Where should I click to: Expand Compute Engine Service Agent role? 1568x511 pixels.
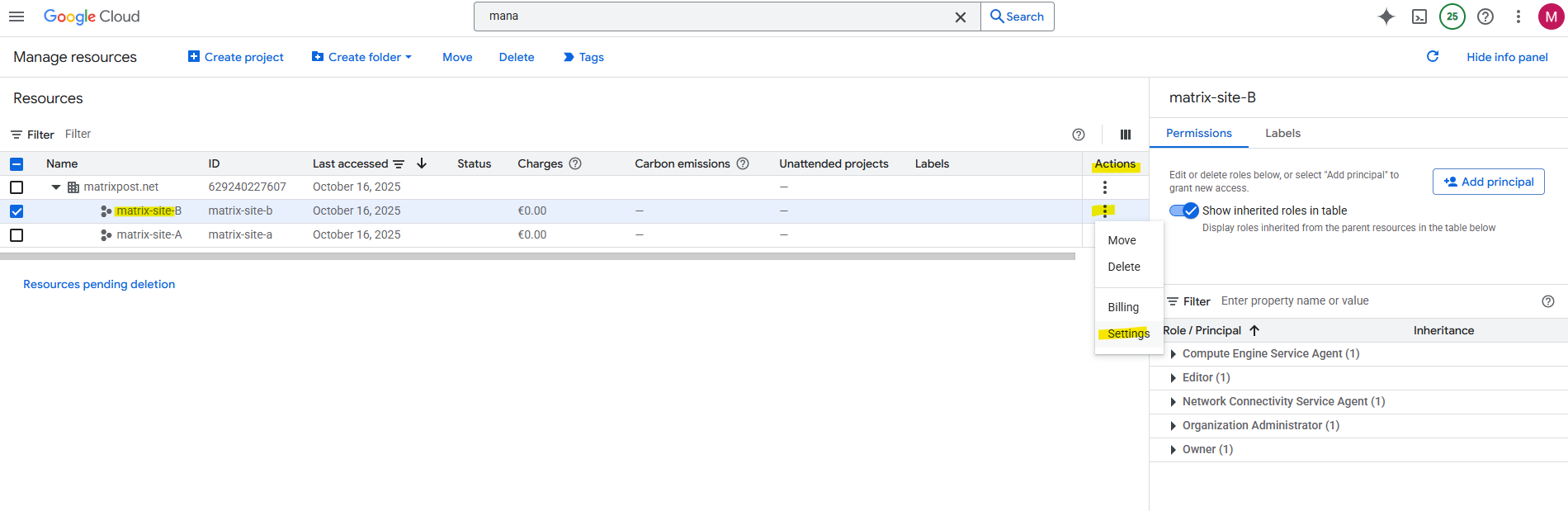[1174, 354]
